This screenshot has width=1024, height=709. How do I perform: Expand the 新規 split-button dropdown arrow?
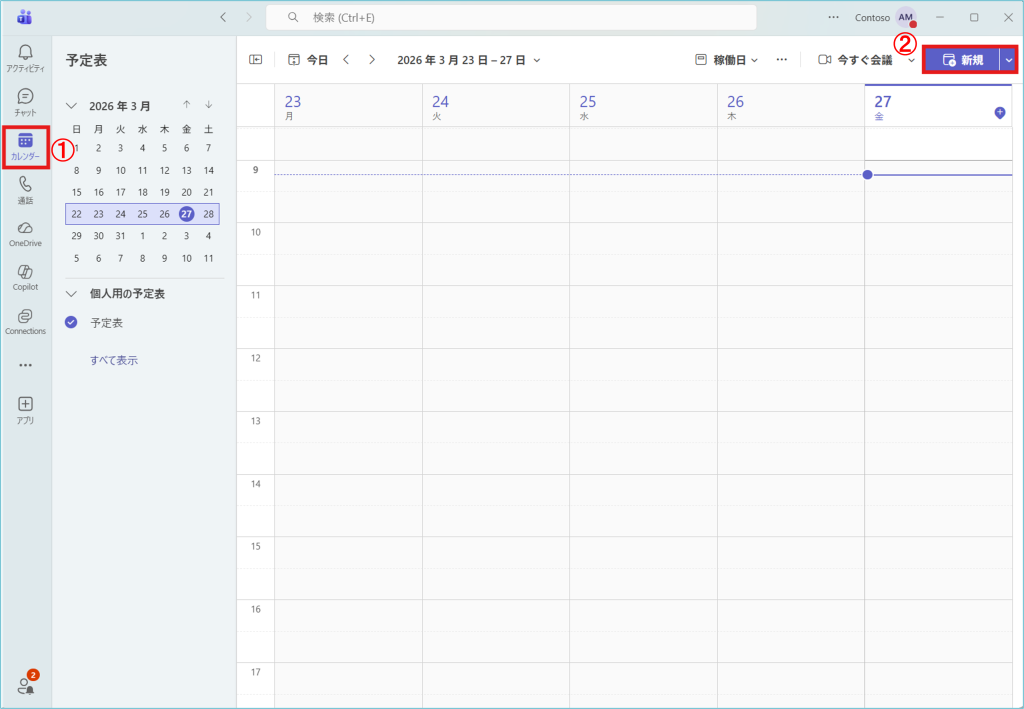point(1008,60)
